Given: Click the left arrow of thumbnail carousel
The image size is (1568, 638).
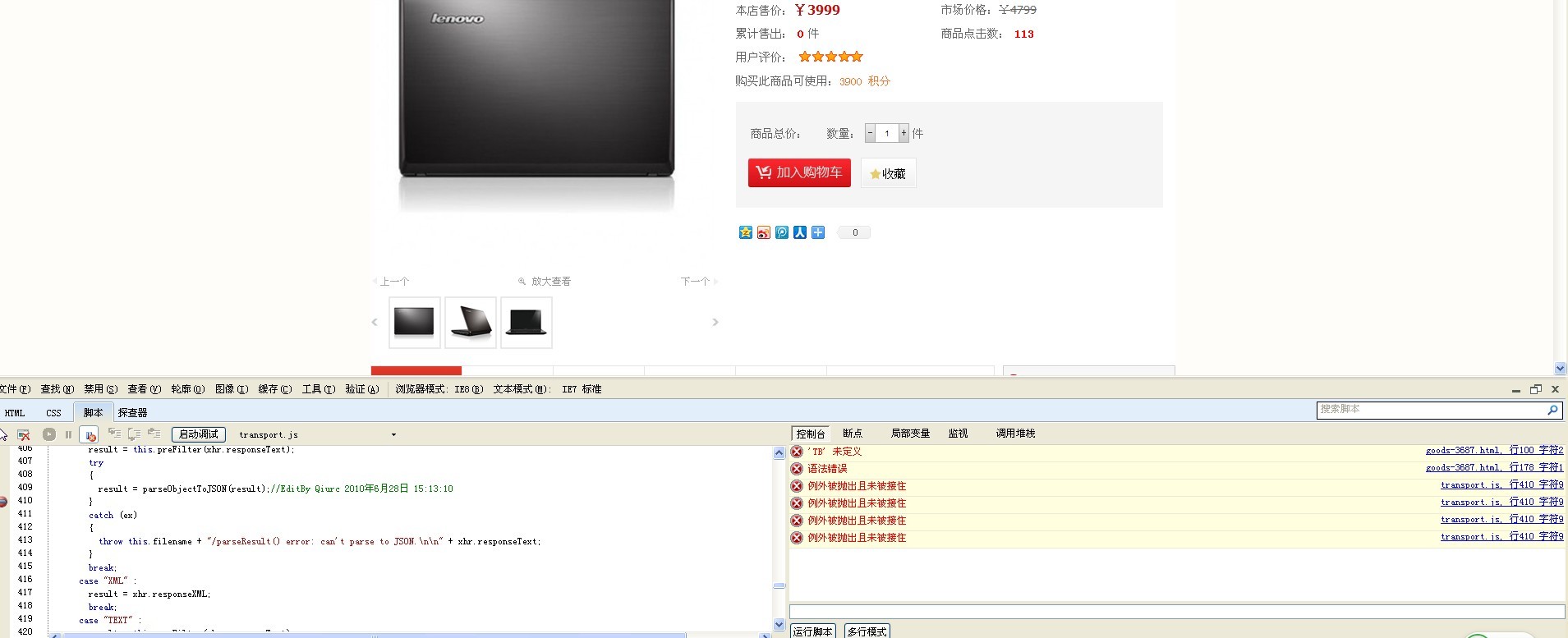Looking at the screenshot, I should coord(375,322).
